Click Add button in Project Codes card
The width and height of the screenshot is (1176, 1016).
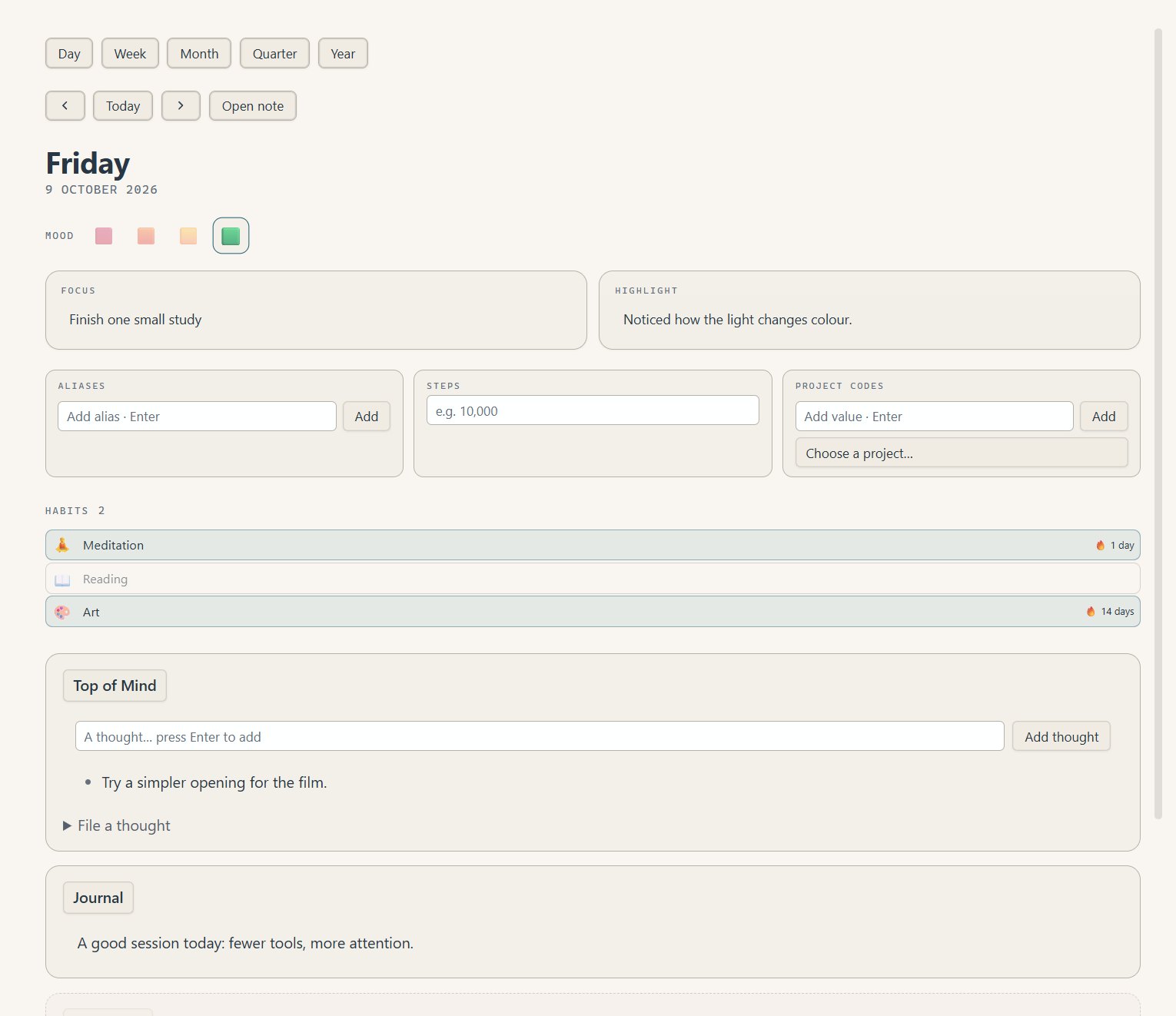1104,417
